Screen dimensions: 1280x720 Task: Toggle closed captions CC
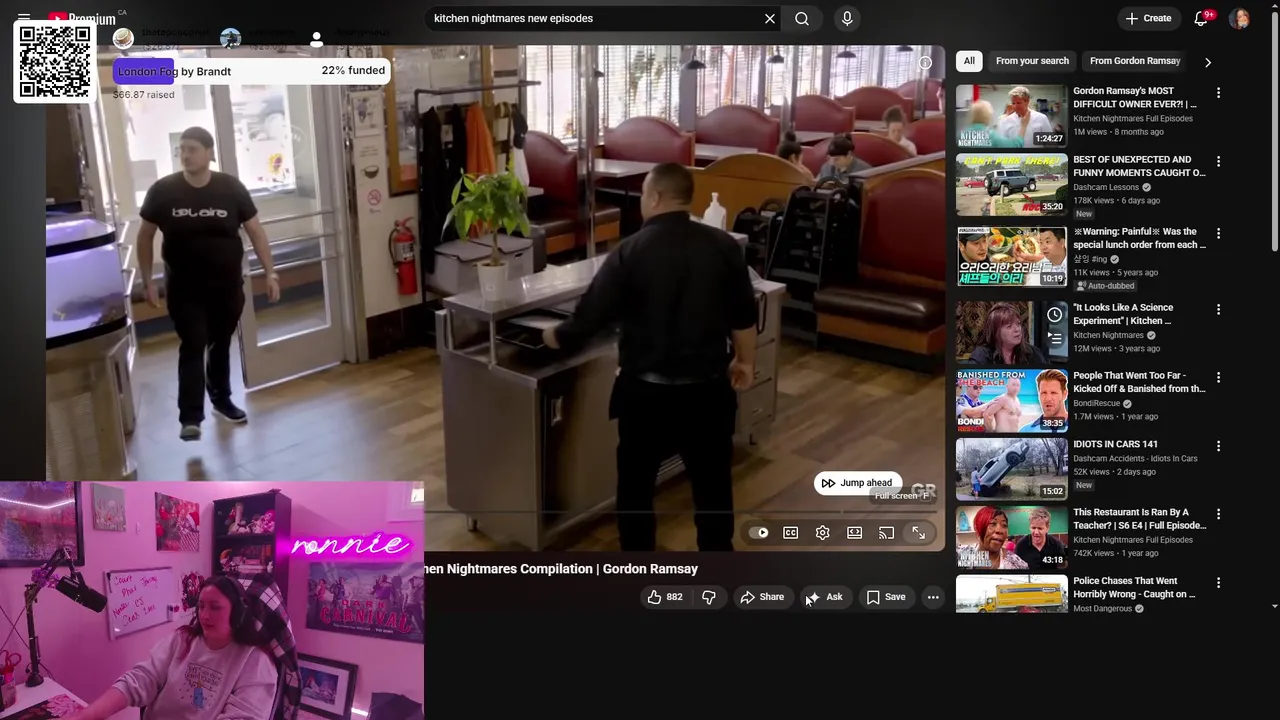790,533
